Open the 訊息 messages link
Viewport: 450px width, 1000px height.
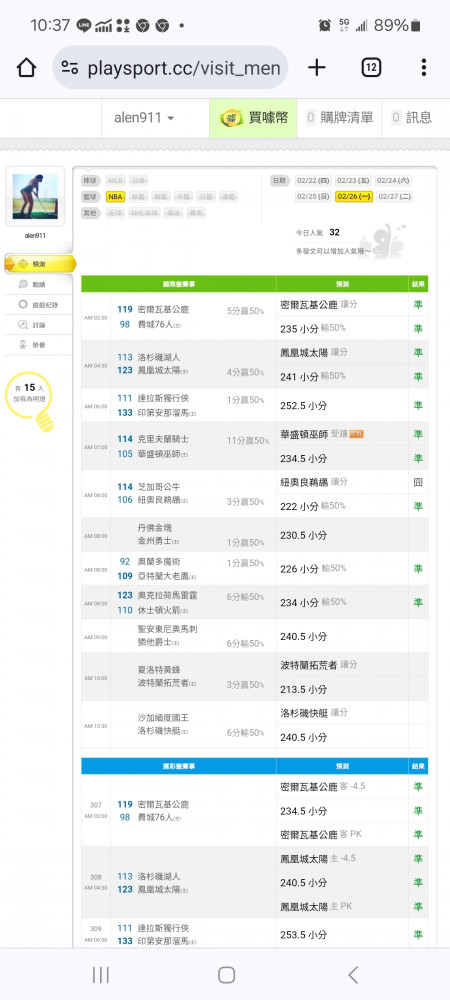[x=412, y=118]
